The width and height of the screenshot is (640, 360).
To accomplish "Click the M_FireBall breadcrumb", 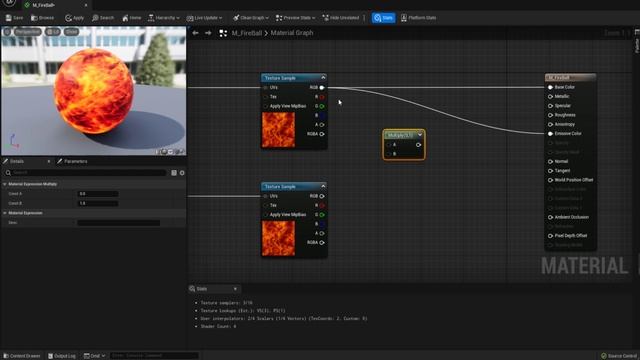I will click(x=247, y=33).
